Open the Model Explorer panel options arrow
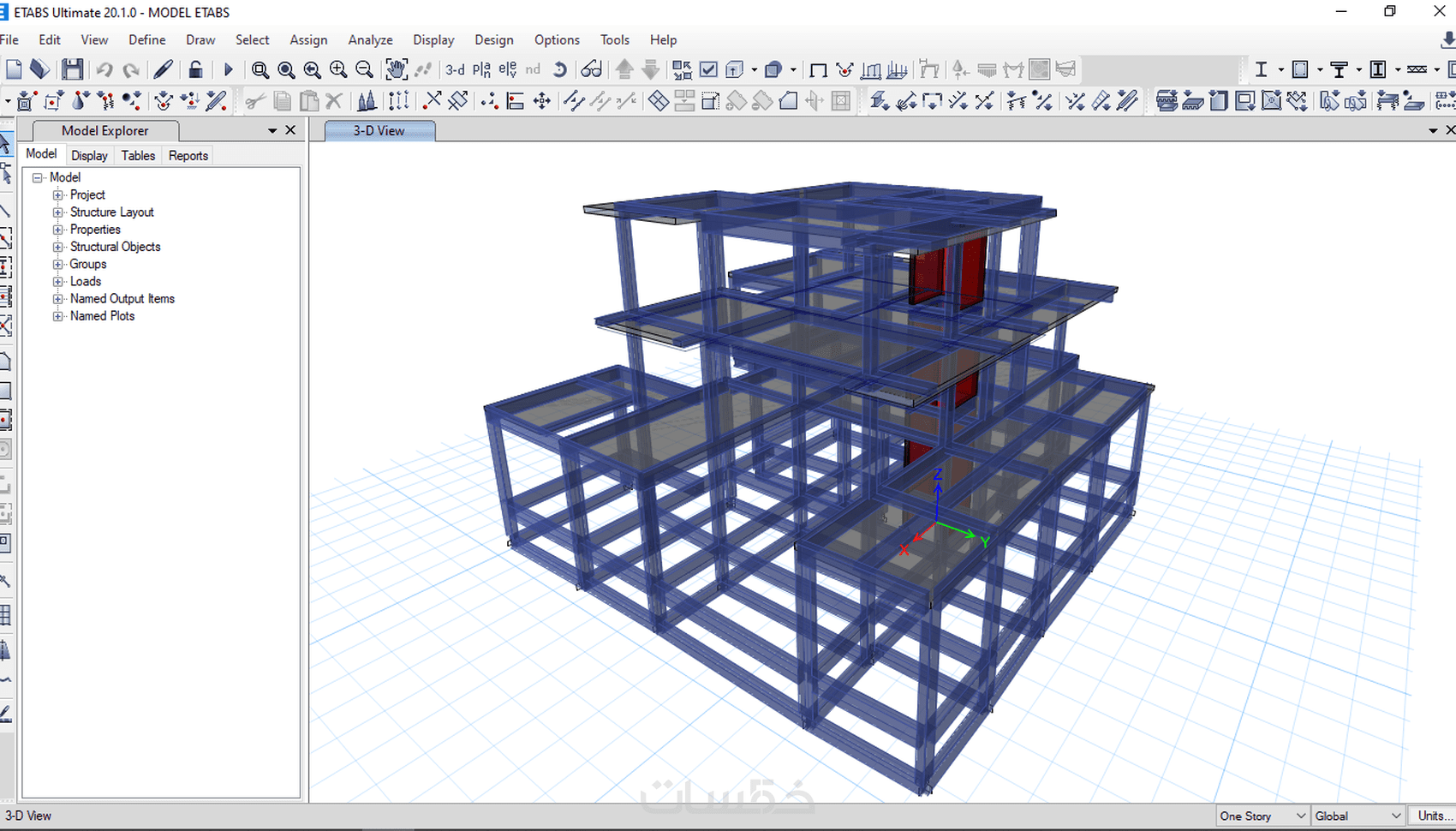 (272, 130)
